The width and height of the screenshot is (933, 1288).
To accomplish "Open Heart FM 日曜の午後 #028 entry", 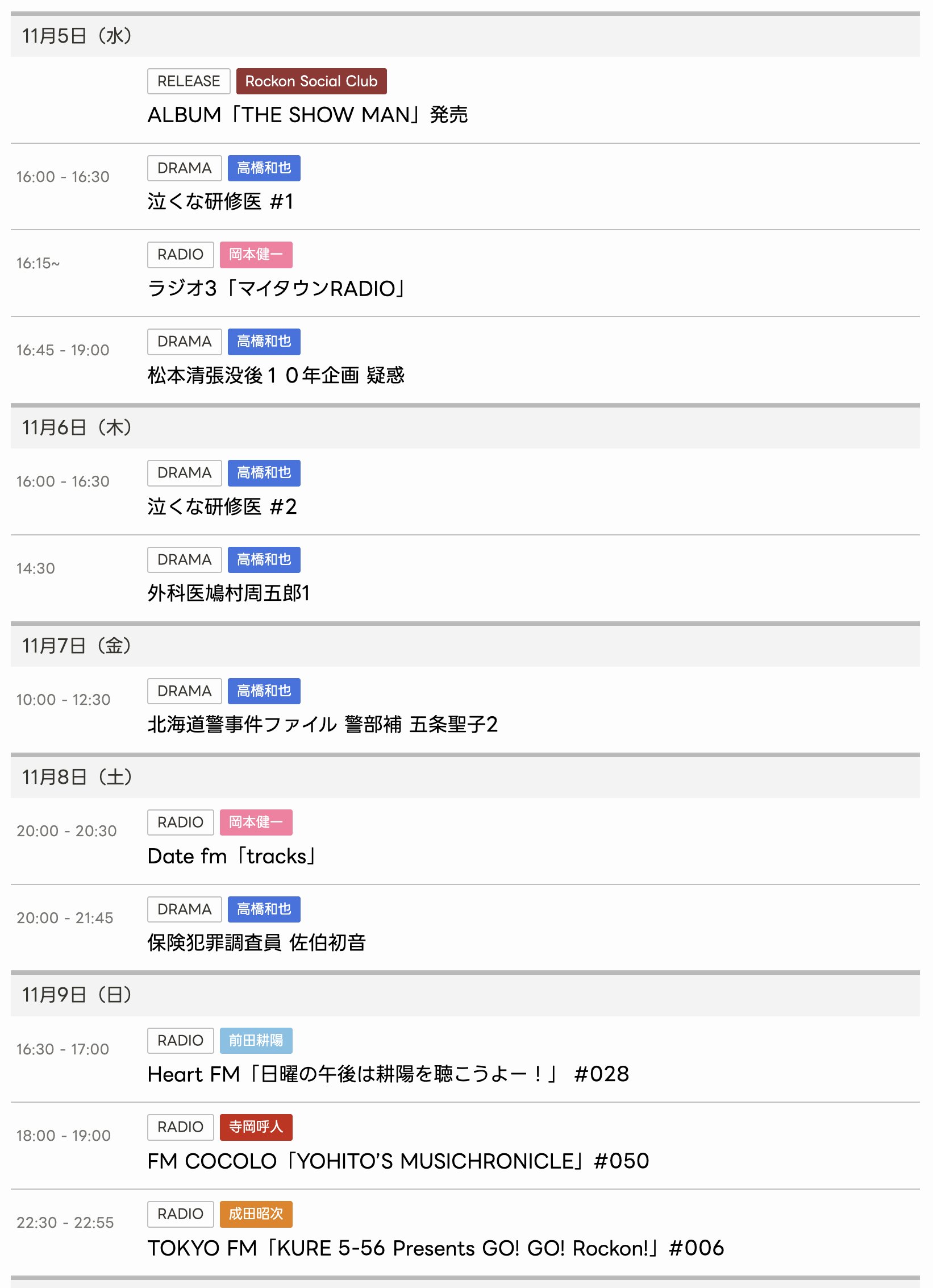I will tap(388, 1074).
